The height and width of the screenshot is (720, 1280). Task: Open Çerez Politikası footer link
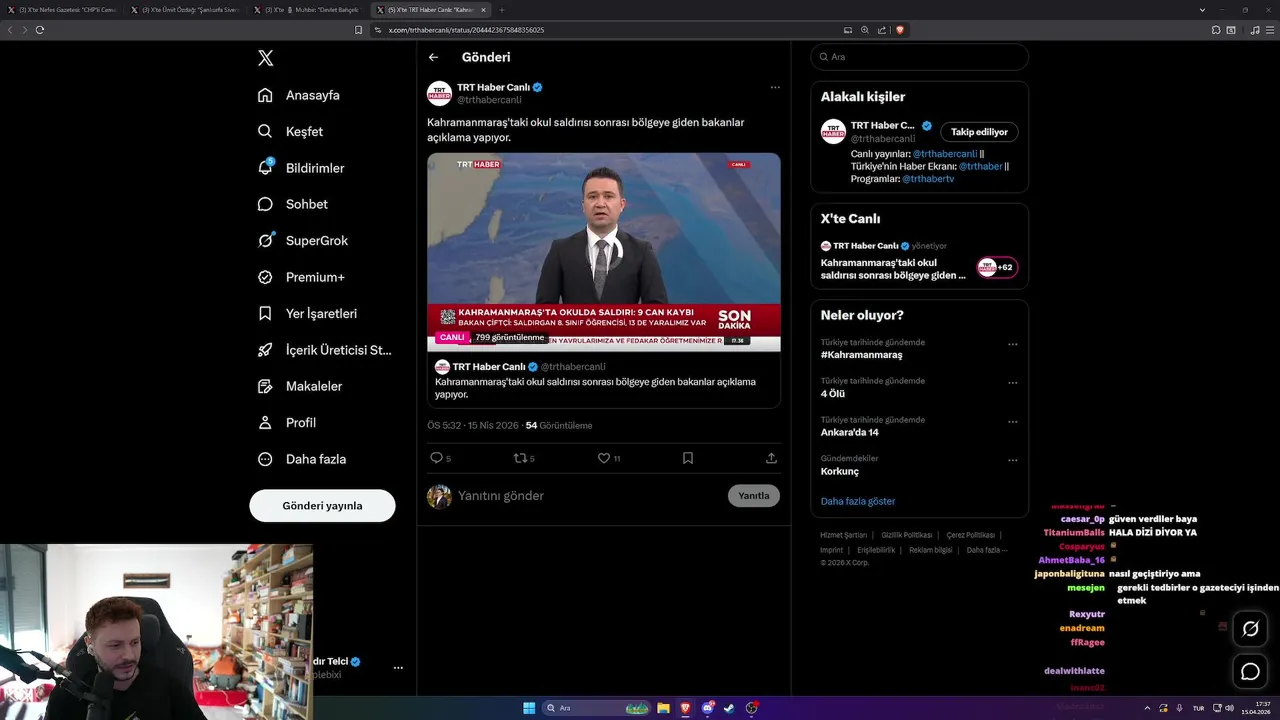[971, 535]
